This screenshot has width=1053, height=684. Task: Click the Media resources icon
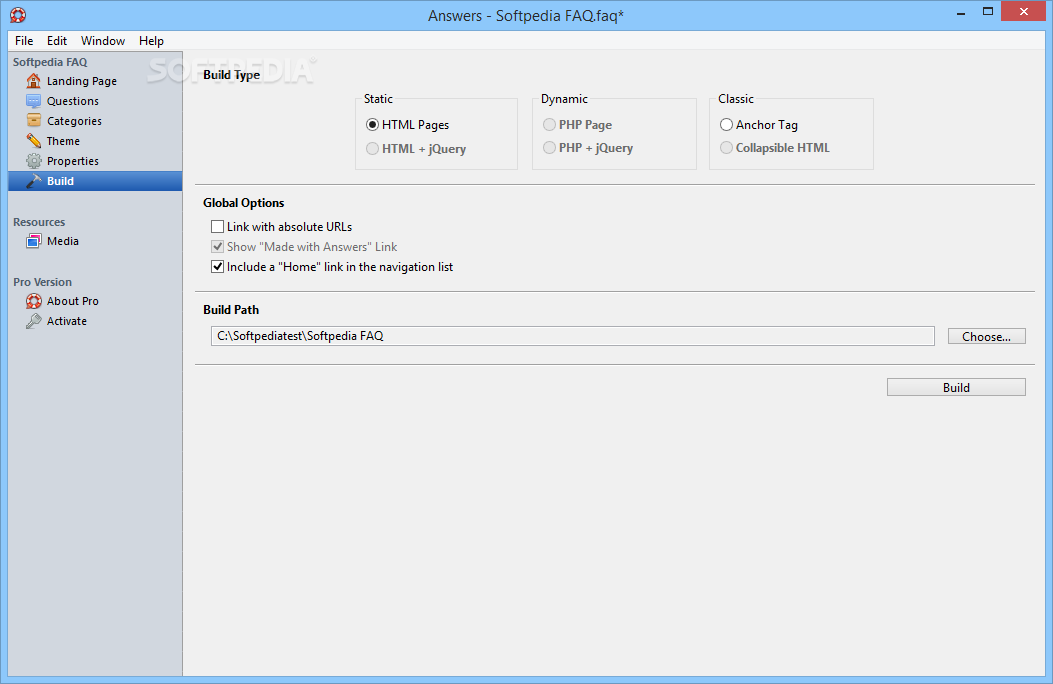click(34, 241)
